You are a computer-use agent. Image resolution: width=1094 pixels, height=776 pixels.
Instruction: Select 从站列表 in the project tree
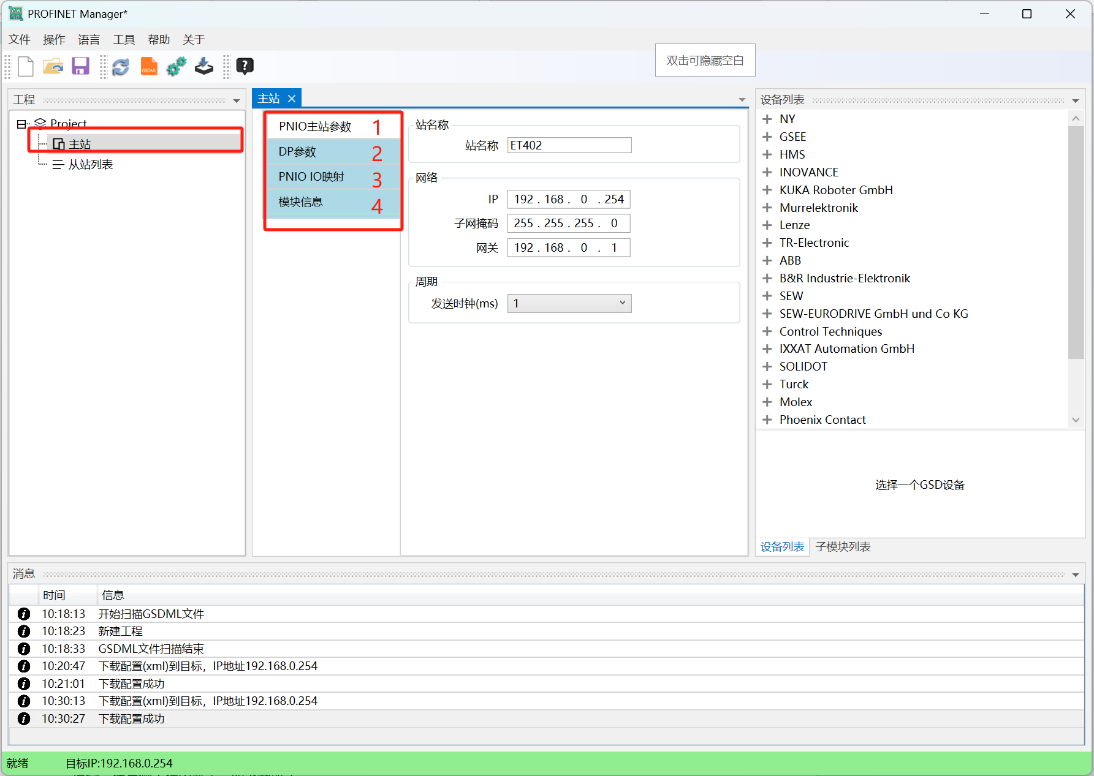coord(90,165)
